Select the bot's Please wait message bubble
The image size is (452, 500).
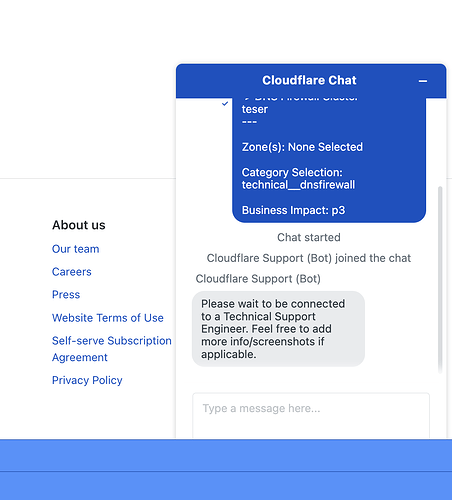(x=278, y=329)
